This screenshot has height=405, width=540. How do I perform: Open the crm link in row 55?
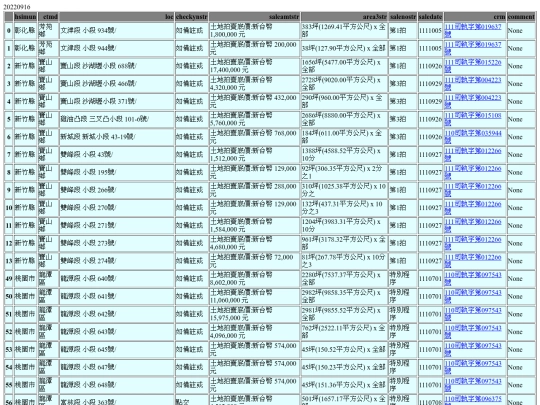(472, 385)
